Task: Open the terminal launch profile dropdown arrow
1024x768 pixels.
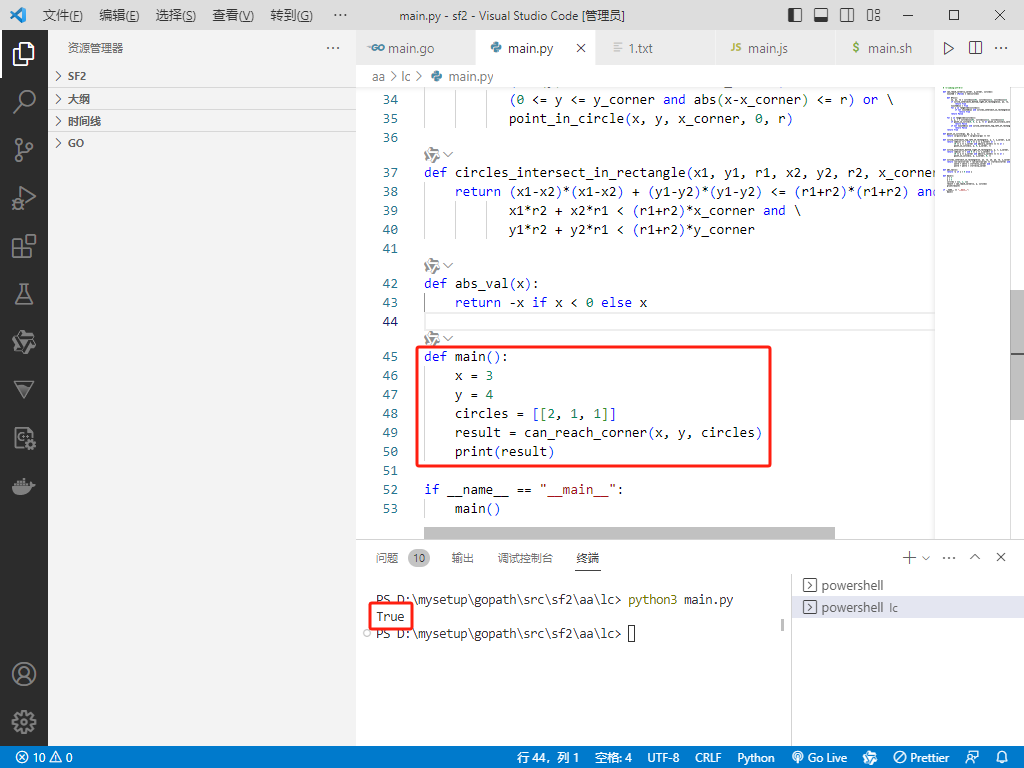Action: click(926, 558)
